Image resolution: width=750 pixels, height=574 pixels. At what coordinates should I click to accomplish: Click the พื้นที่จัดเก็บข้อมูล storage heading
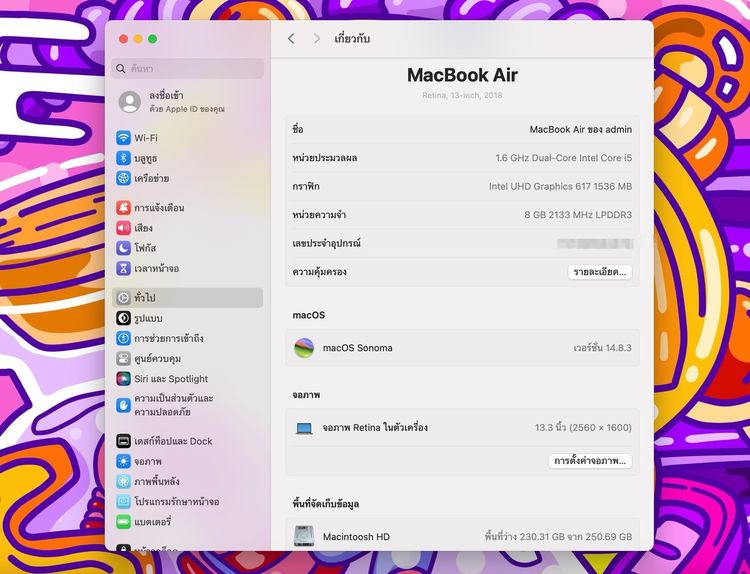[326, 504]
